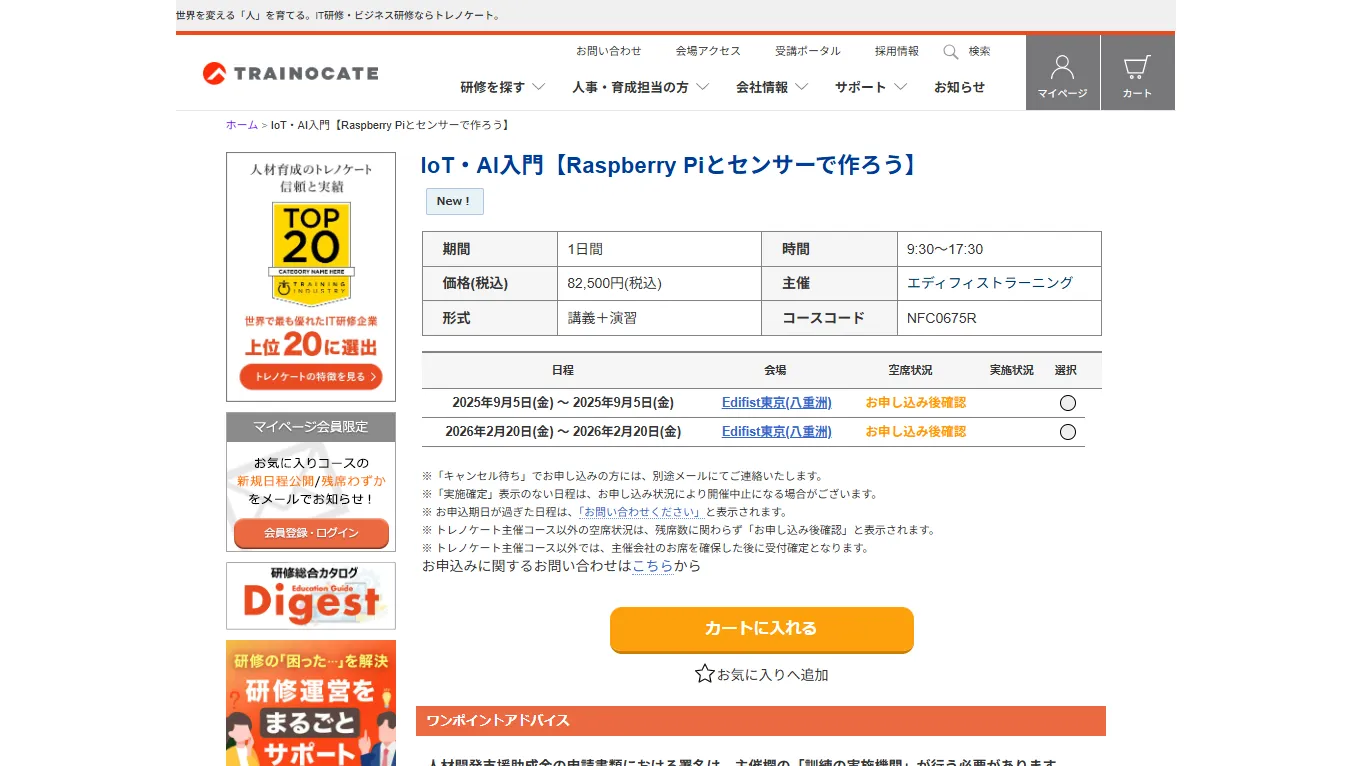Select the September 5, 2025 schedule radio button

coord(1067,403)
